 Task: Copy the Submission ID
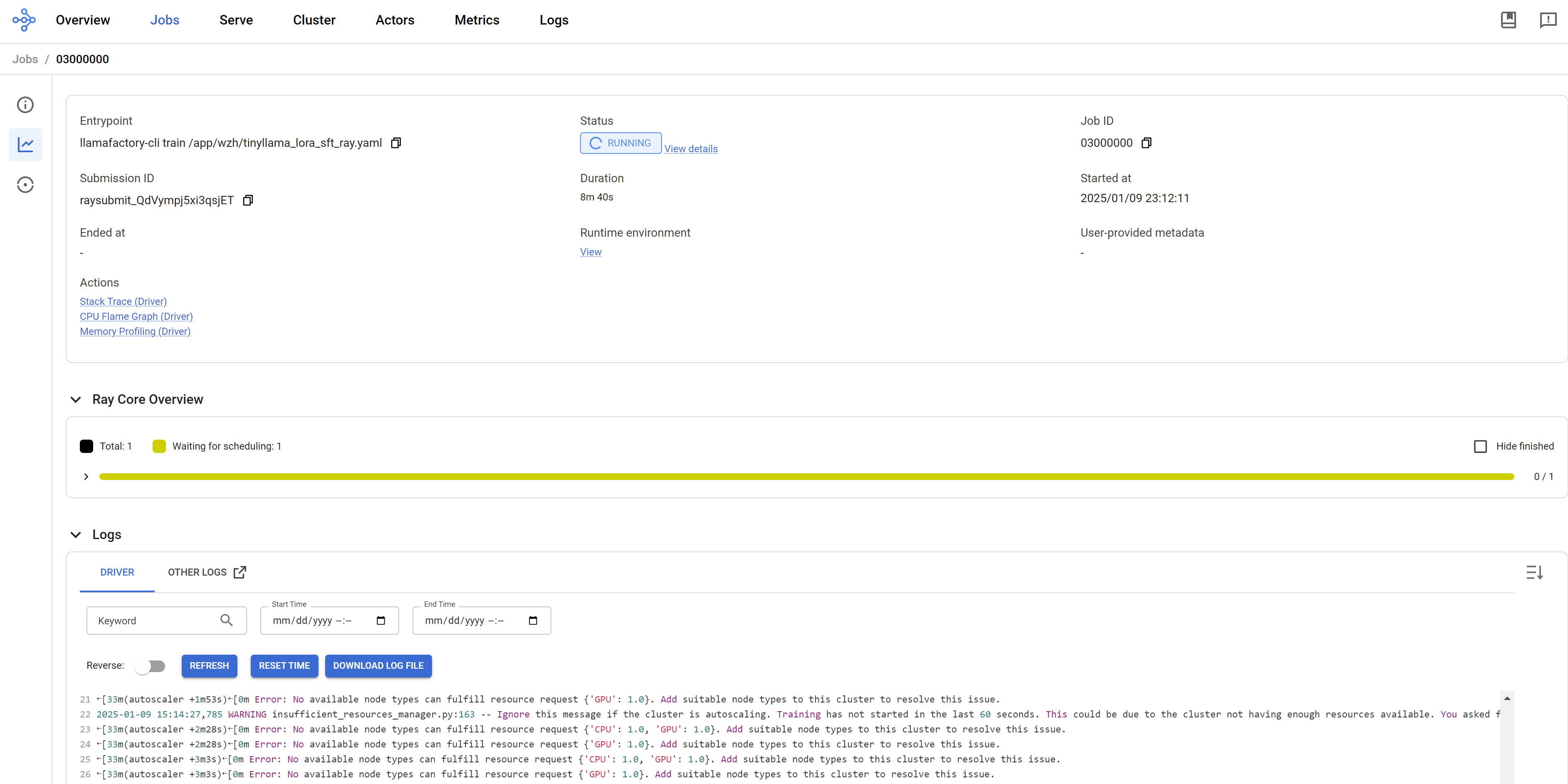click(248, 200)
